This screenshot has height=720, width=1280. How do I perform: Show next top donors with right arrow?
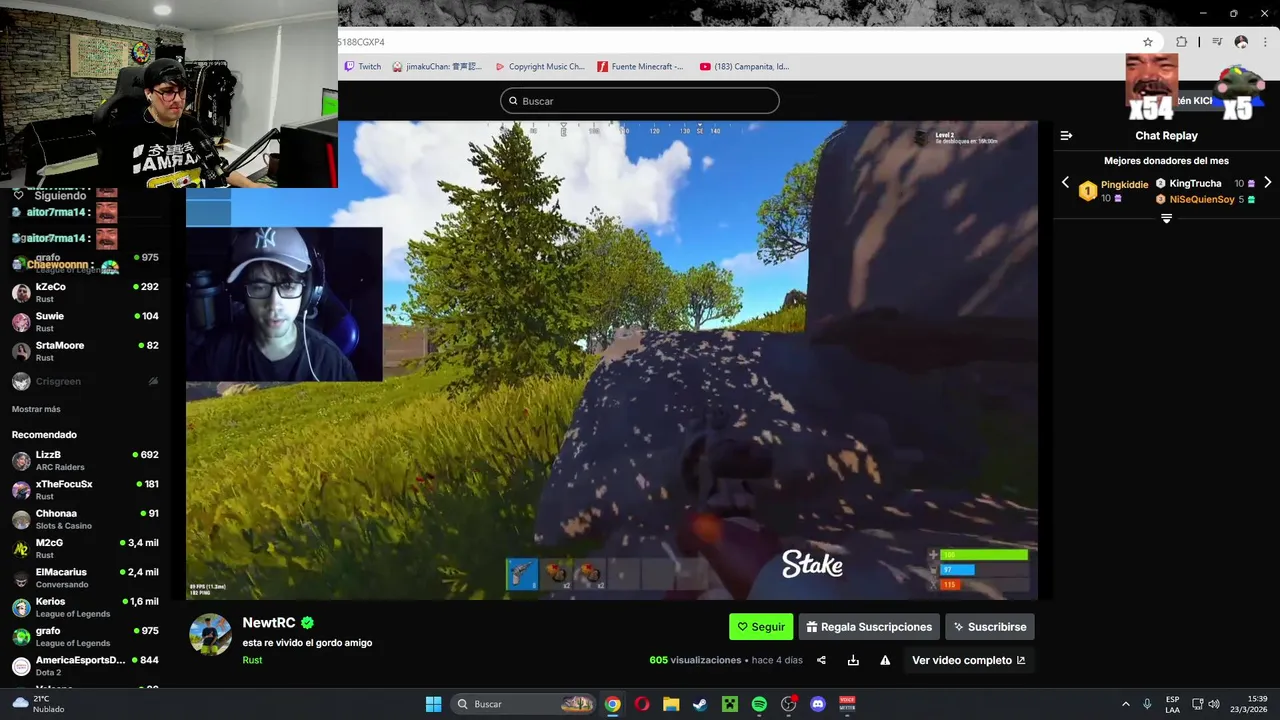click(x=1268, y=183)
